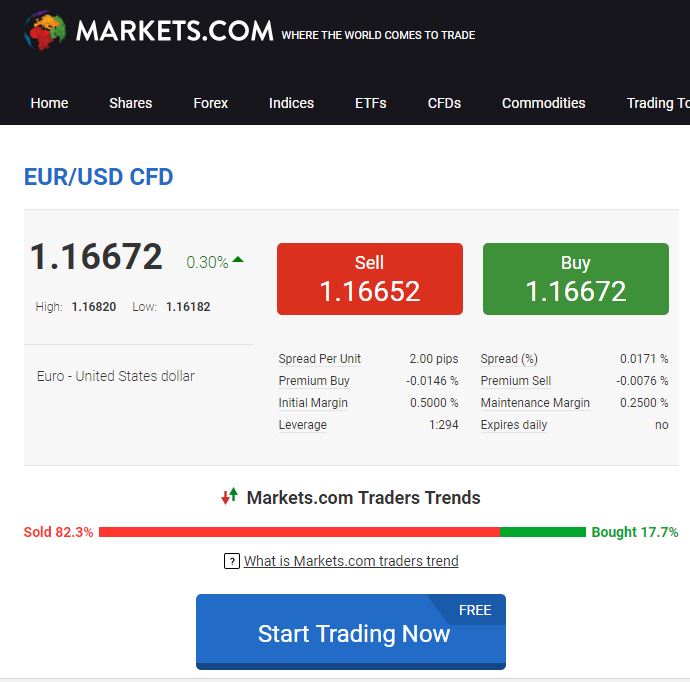Go to the Shares menu

click(x=131, y=103)
